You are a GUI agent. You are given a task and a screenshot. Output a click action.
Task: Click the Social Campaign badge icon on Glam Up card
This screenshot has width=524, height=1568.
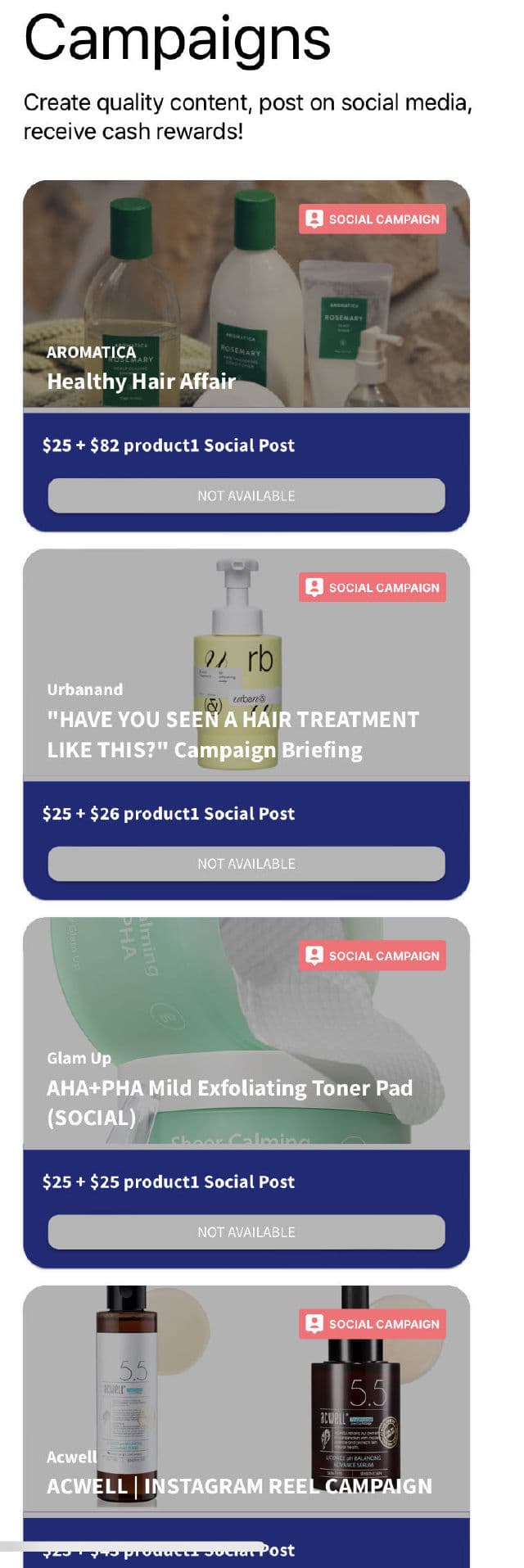point(314,956)
